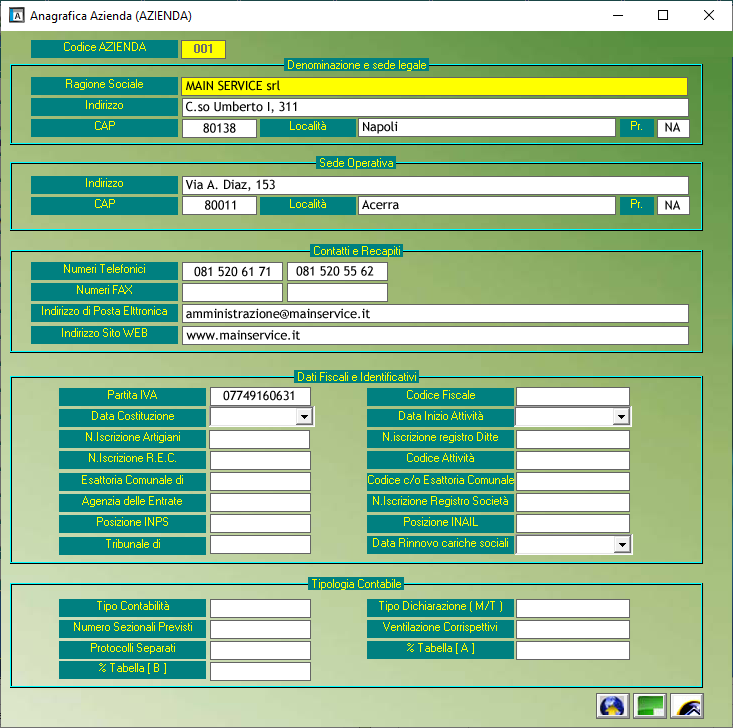Click the CAP field 80138
The height and width of the screenshot is (728, 733).
click(x=219, y=128)
